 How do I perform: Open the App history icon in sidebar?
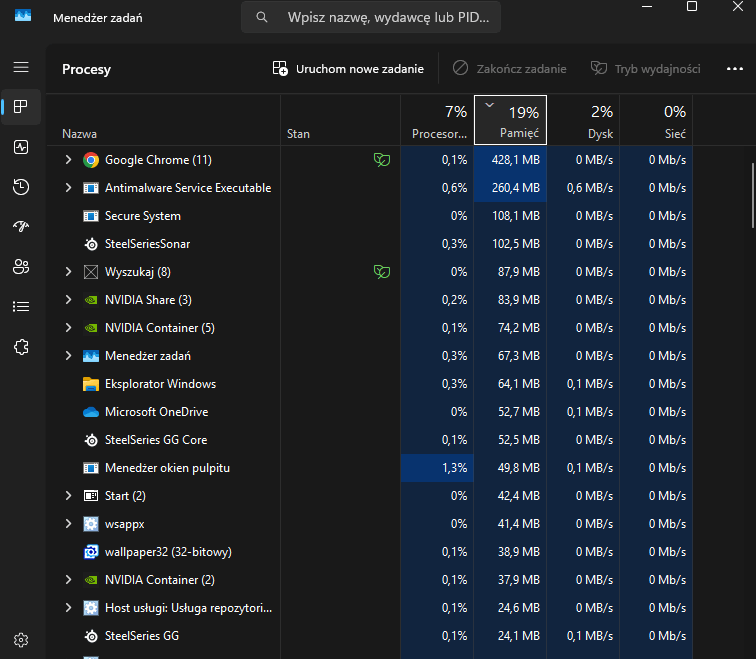tap(21, 187)
